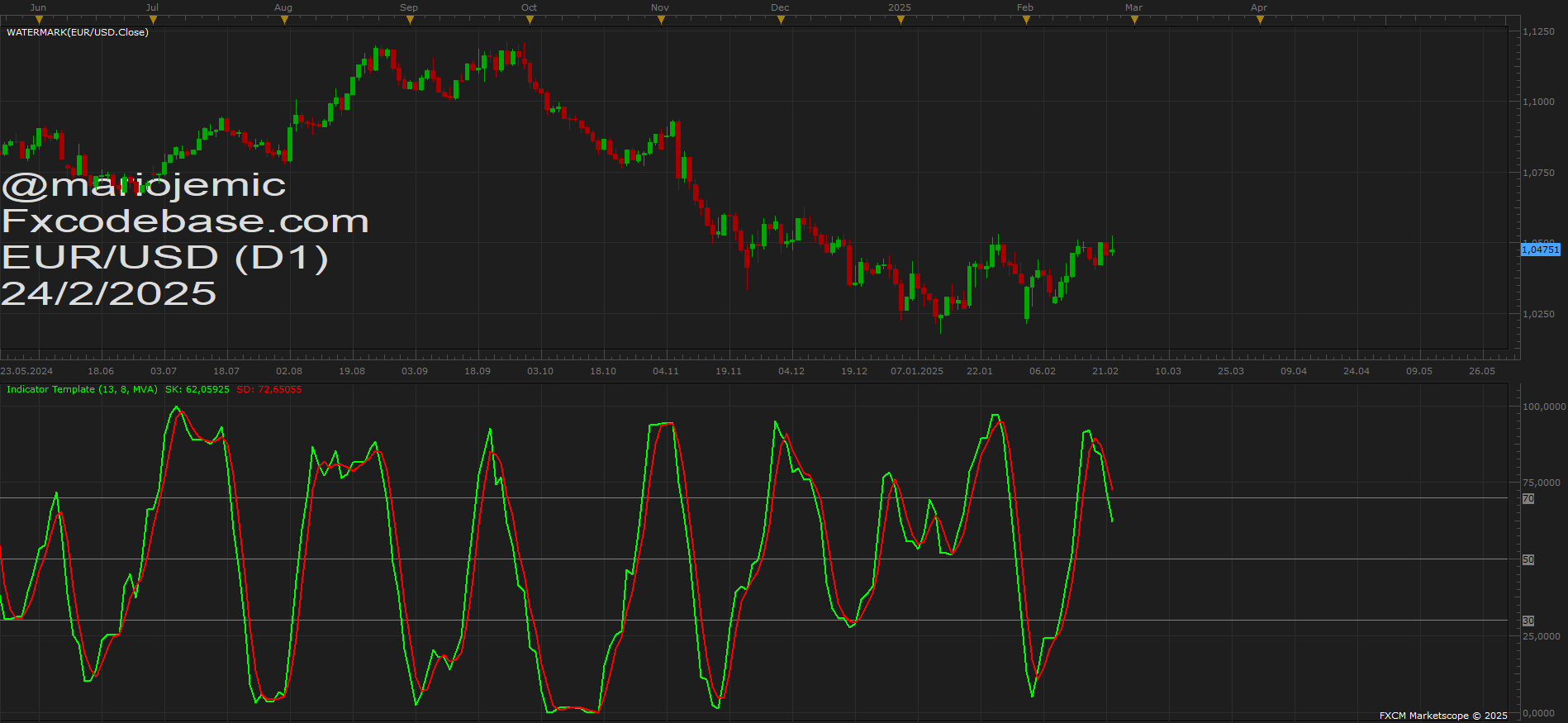Click the 10.03 date label
This screenshot has width=1568, height=723.
pyautogui.click(x=1168, y=371)
